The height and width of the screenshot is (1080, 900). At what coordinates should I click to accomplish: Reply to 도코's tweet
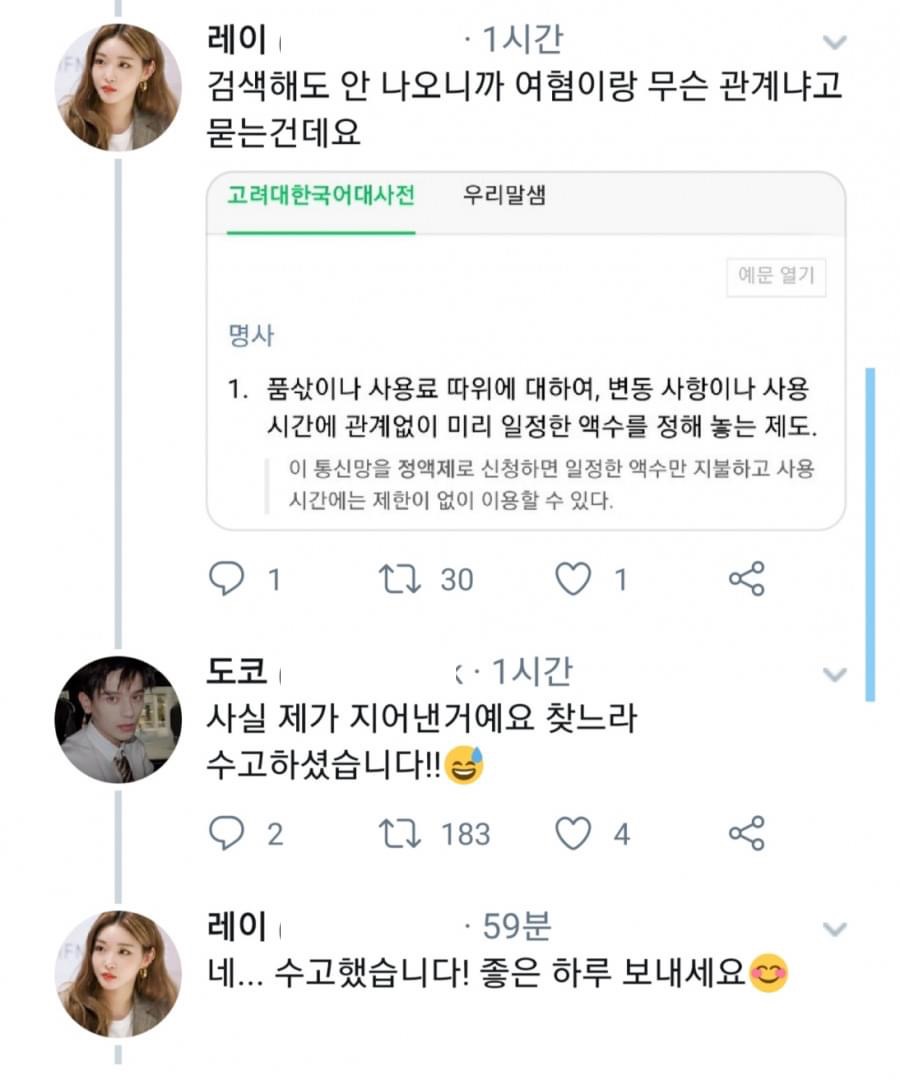tap(226, 833)
